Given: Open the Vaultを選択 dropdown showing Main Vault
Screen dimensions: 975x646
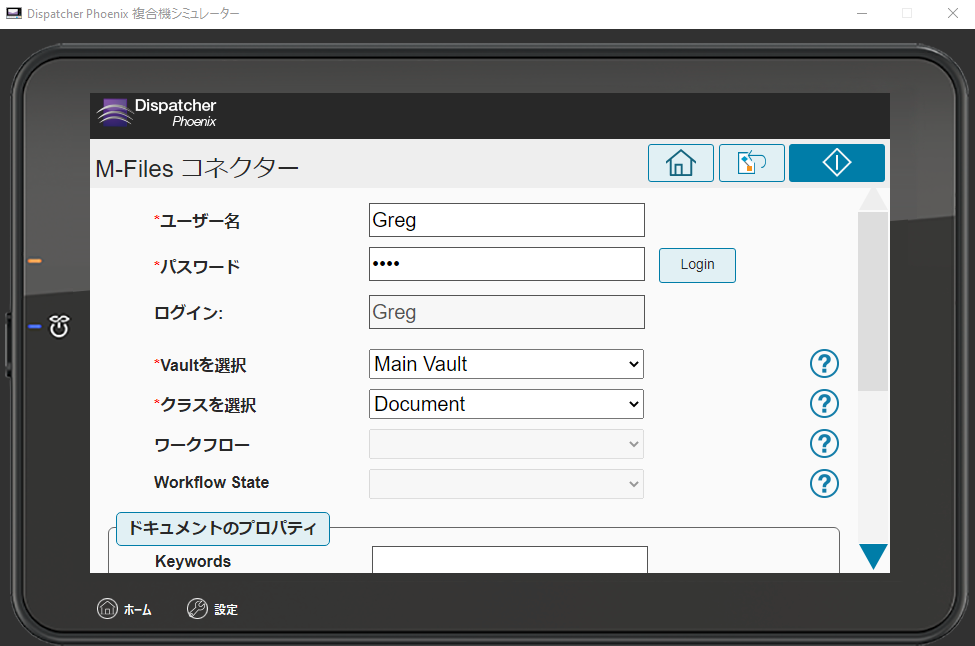Looking at the screenshot, I should 506,364.
